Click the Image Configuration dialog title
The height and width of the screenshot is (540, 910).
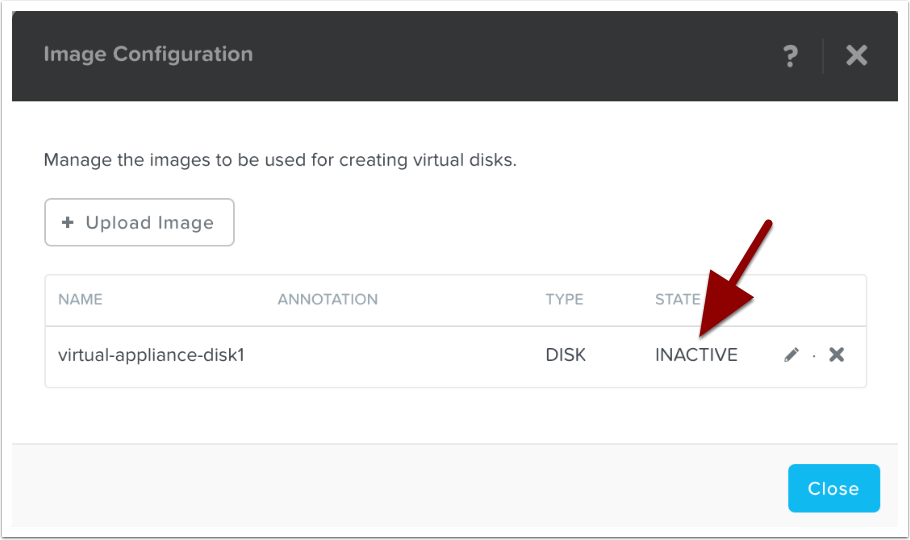coord(148,54)
